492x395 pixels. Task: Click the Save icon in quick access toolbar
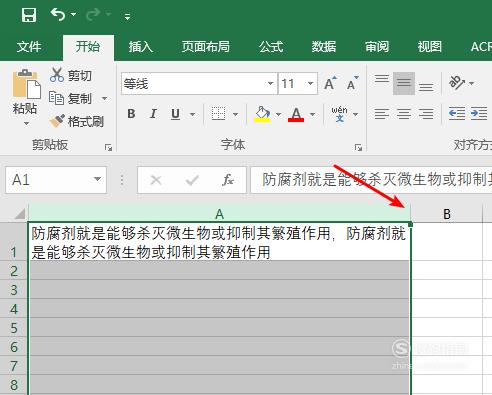[x=29, y=15]
